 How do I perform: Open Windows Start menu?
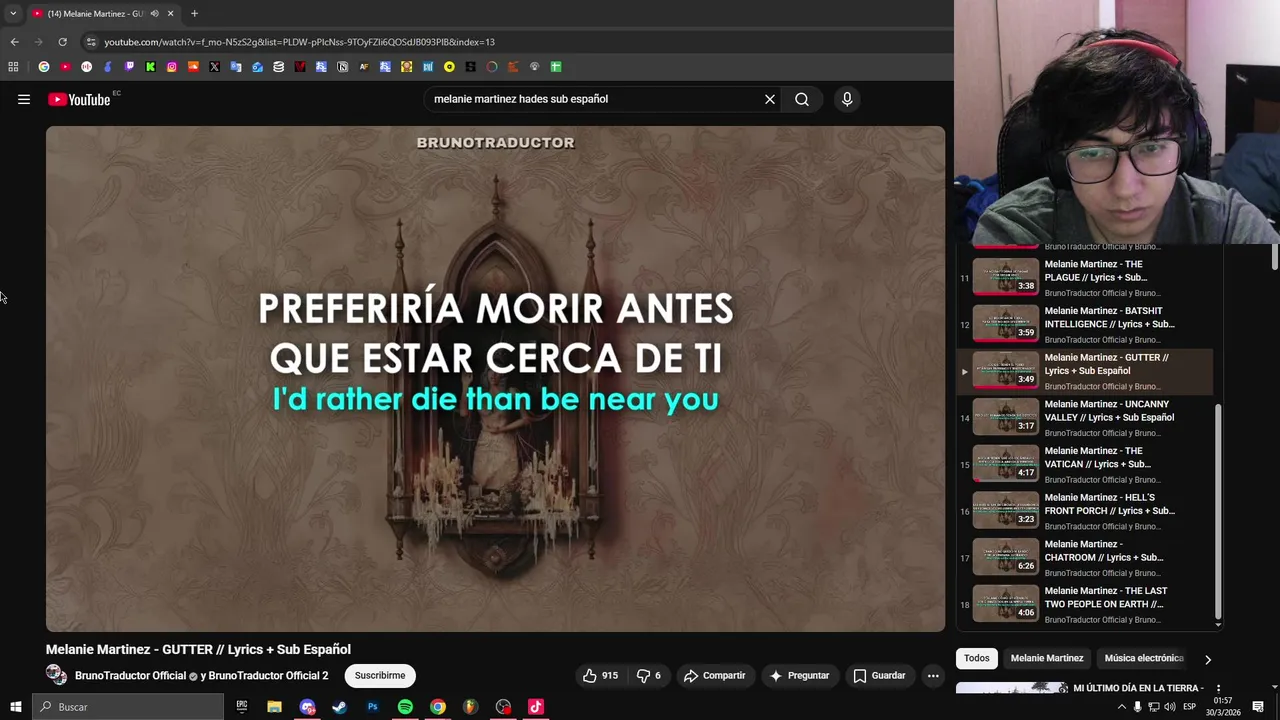point(15,707)
